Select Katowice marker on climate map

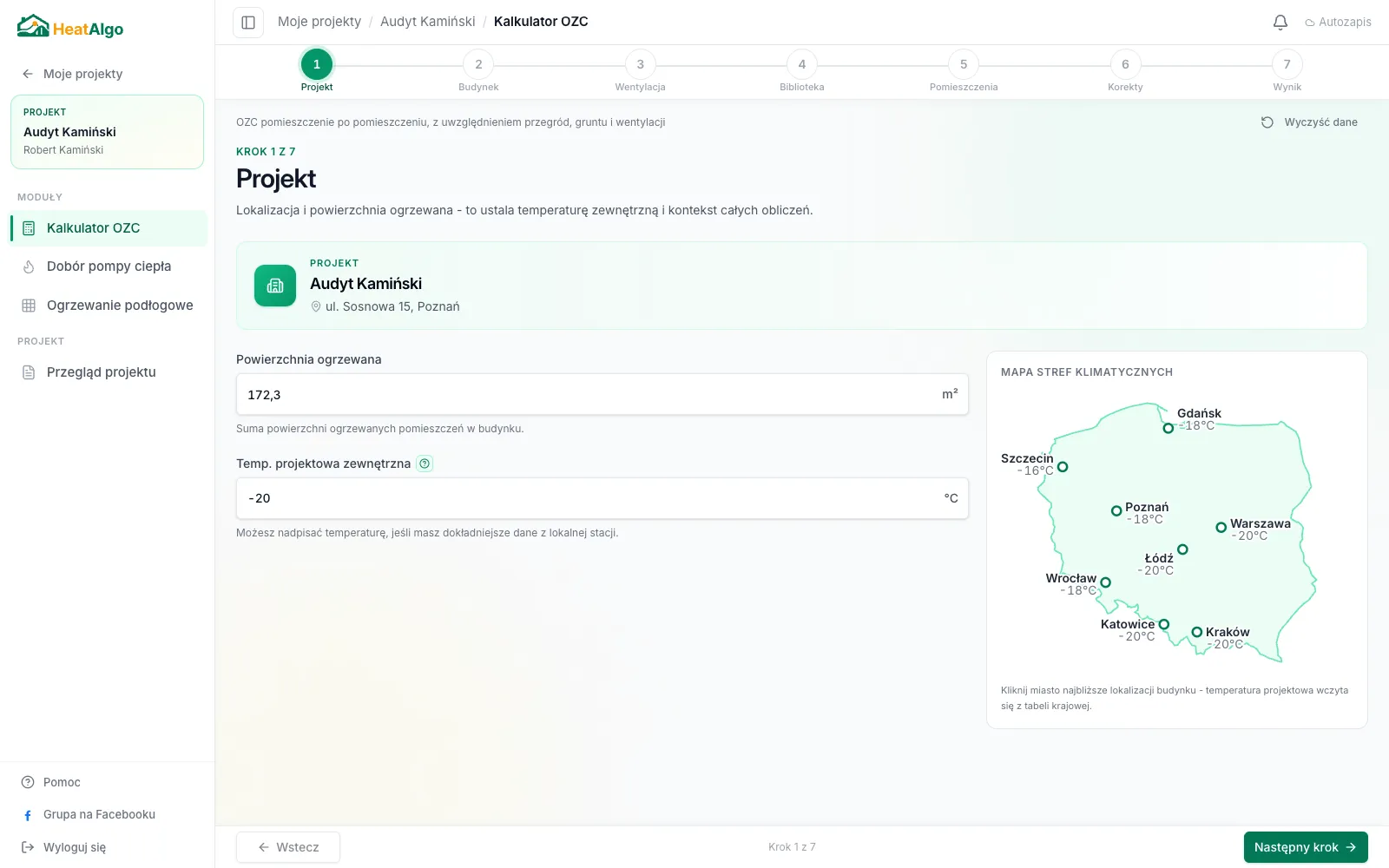tap(1164, 624)
